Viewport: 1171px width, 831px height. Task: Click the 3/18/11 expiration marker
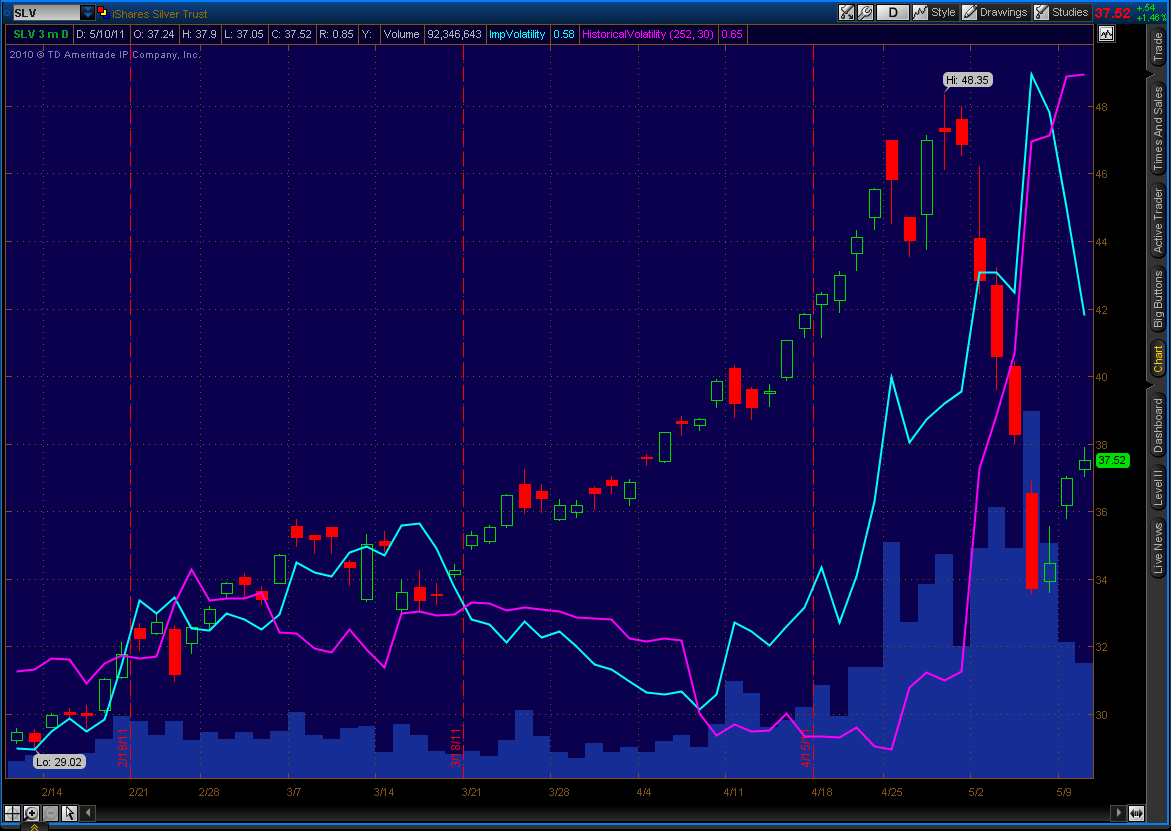(456, 748)
